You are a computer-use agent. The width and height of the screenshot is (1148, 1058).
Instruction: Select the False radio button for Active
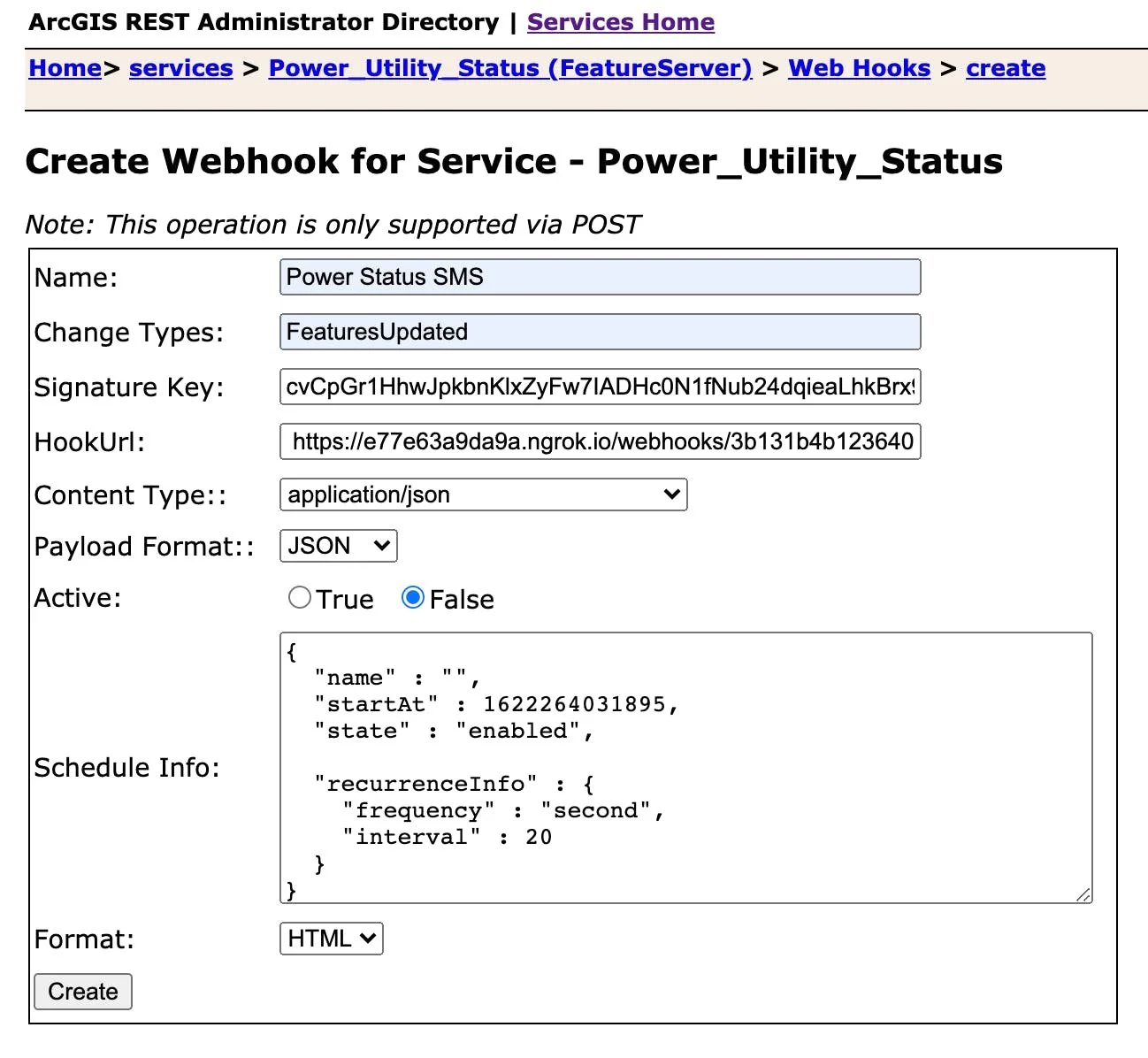click(412, 598)
